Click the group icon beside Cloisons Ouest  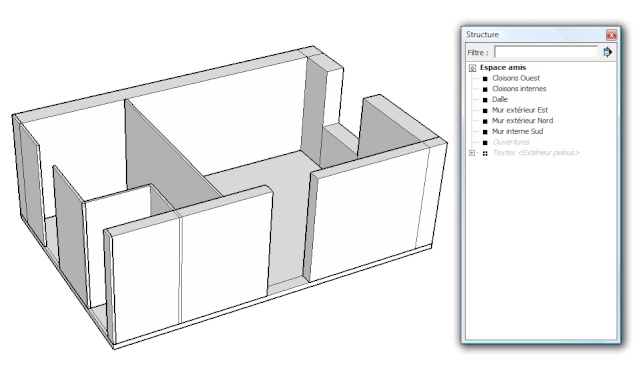(x=485, y=78)
